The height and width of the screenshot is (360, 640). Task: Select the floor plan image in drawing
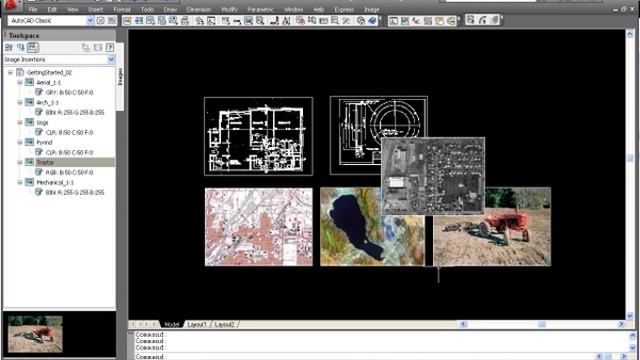[258, 136]
